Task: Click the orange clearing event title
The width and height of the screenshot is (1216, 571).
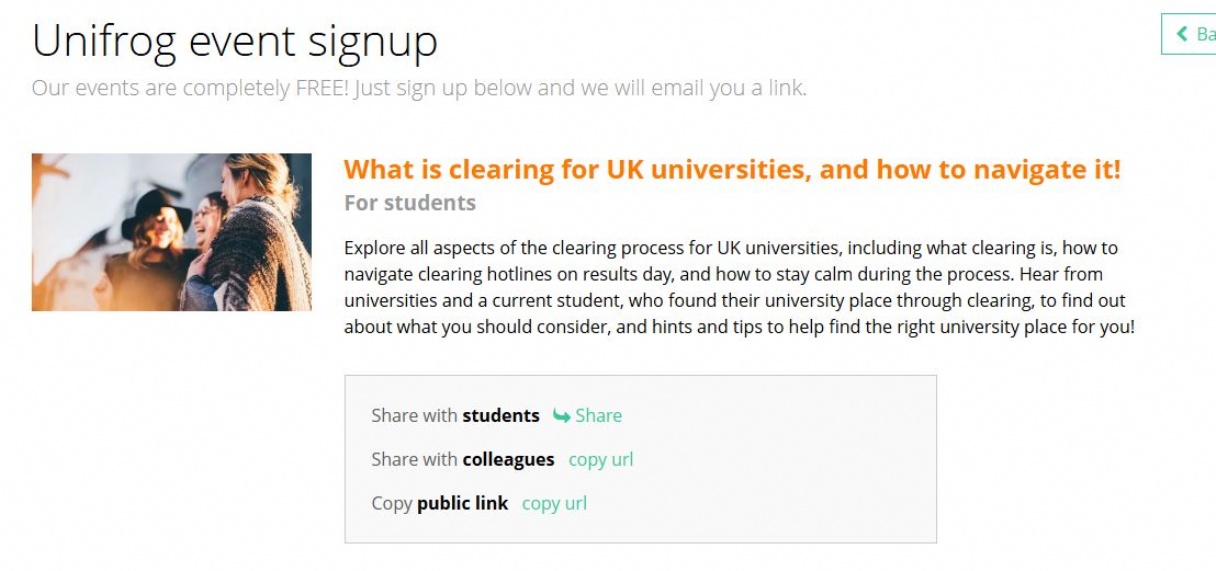Action: coord(732,169)
